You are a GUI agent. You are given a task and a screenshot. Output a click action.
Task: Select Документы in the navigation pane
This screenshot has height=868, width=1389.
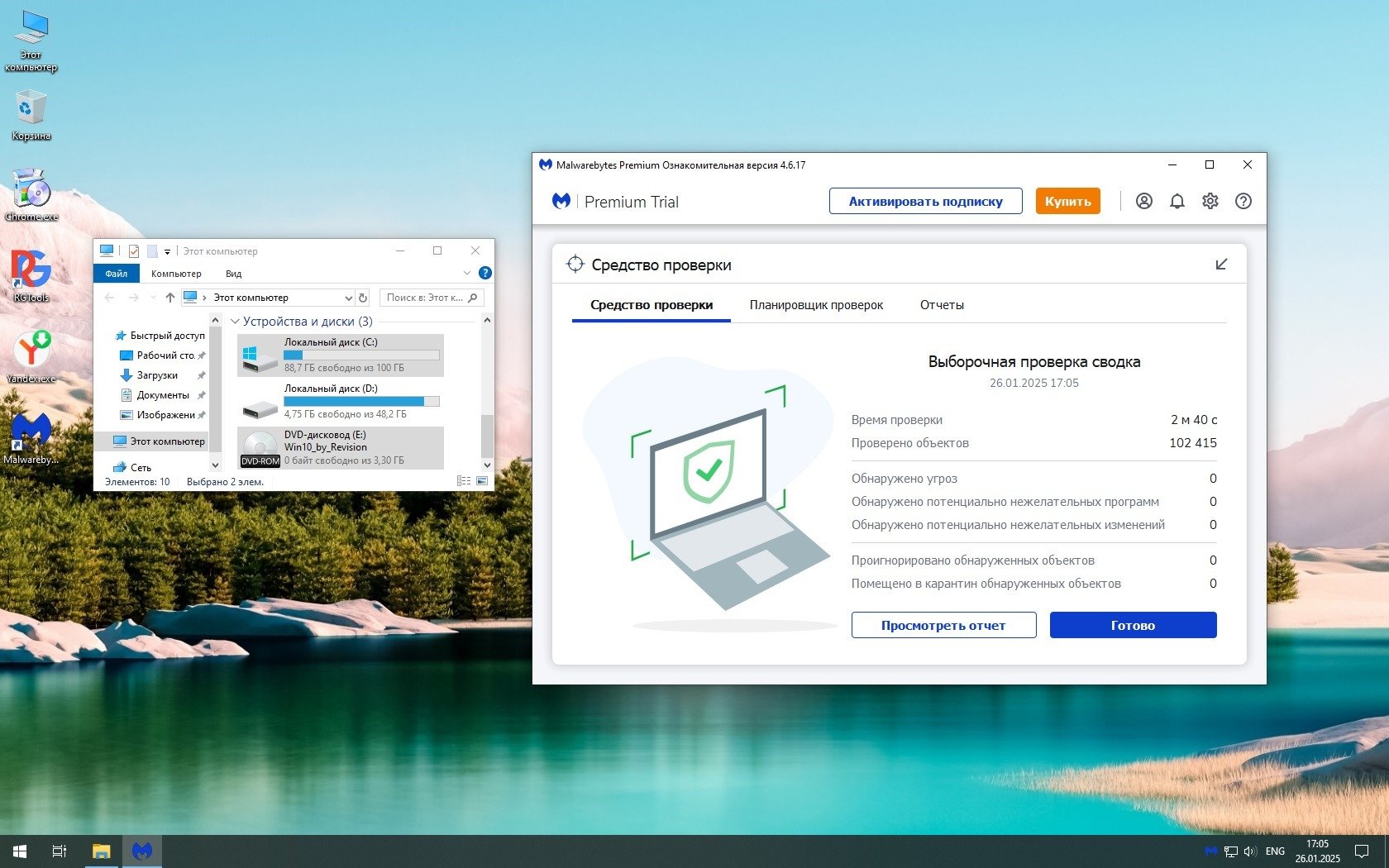pos(162,395)
